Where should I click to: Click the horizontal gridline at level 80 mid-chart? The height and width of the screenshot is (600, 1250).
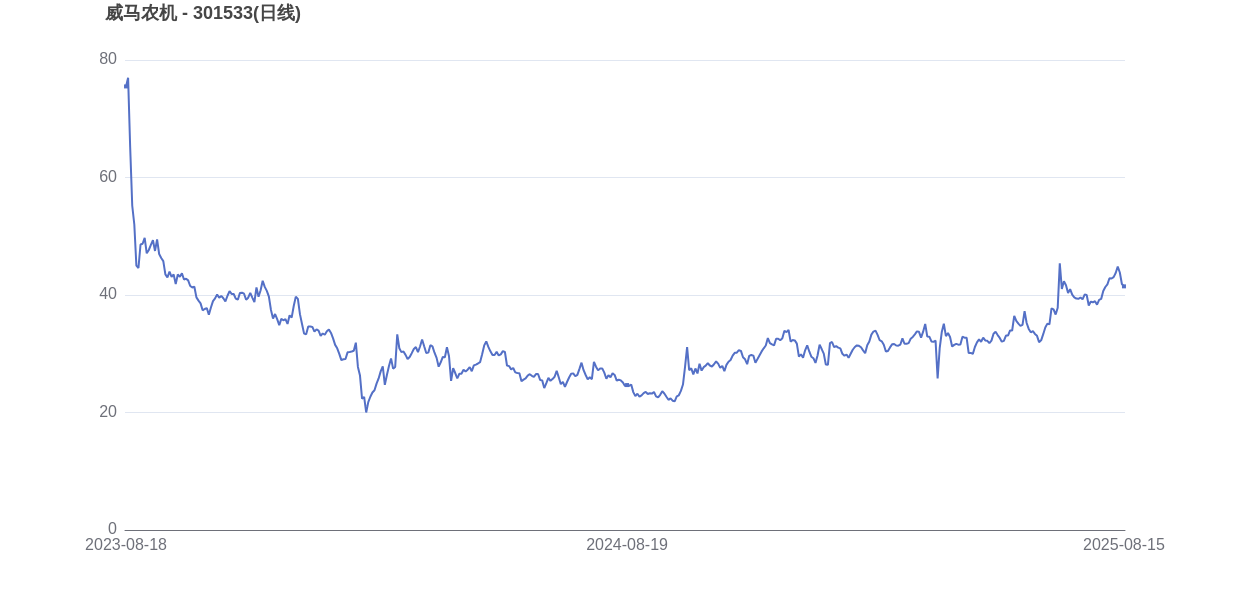[x=625, y=60]
